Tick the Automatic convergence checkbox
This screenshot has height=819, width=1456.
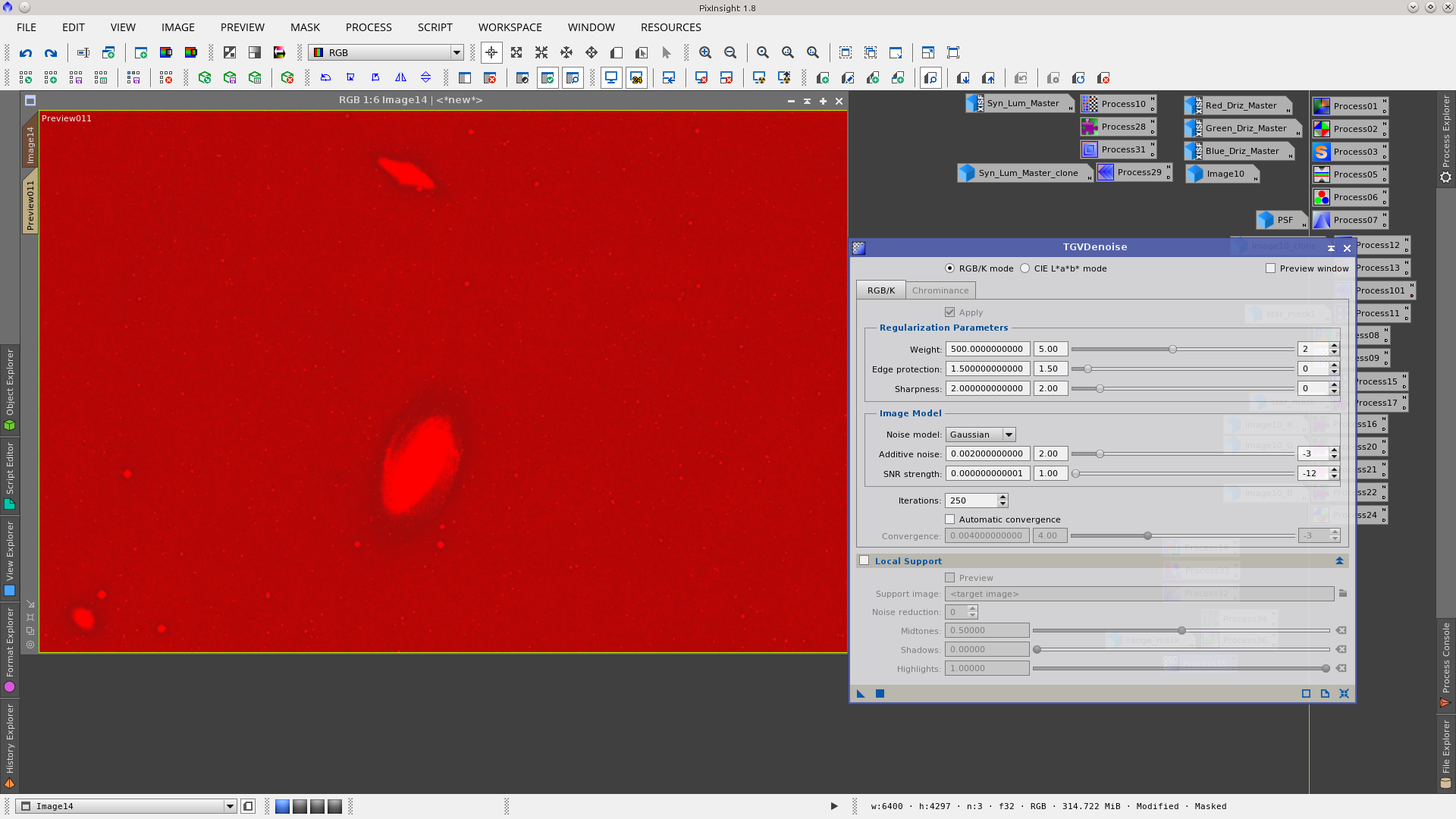point(950,519)
